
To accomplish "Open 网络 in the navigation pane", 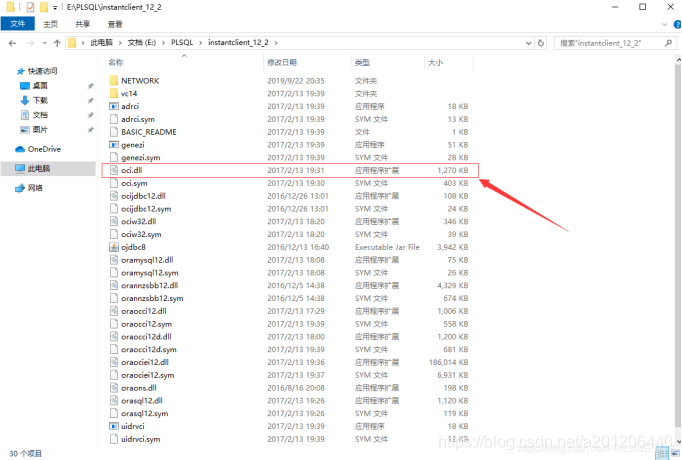I will pos(35,188).
